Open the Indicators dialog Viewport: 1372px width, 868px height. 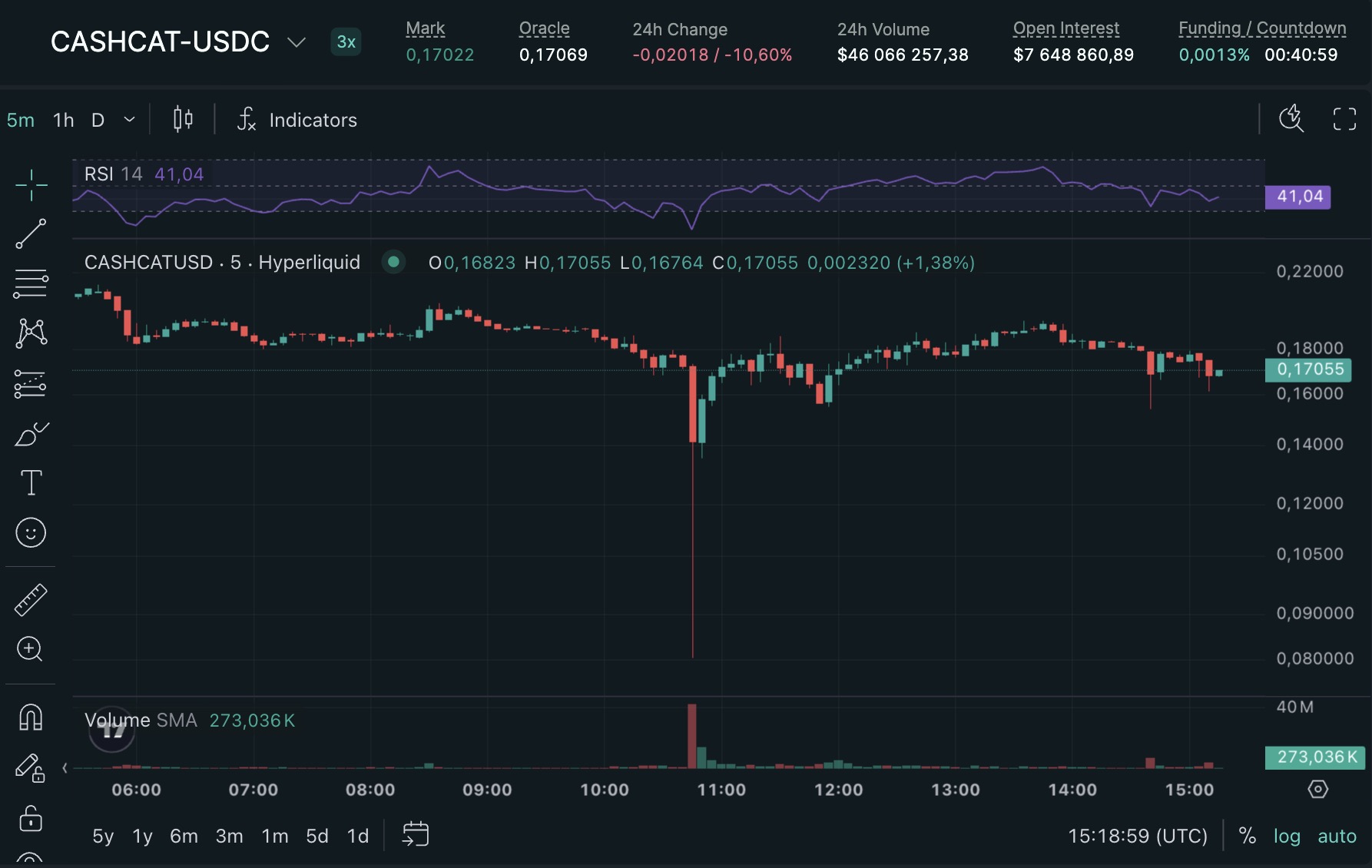click(297, 120)
